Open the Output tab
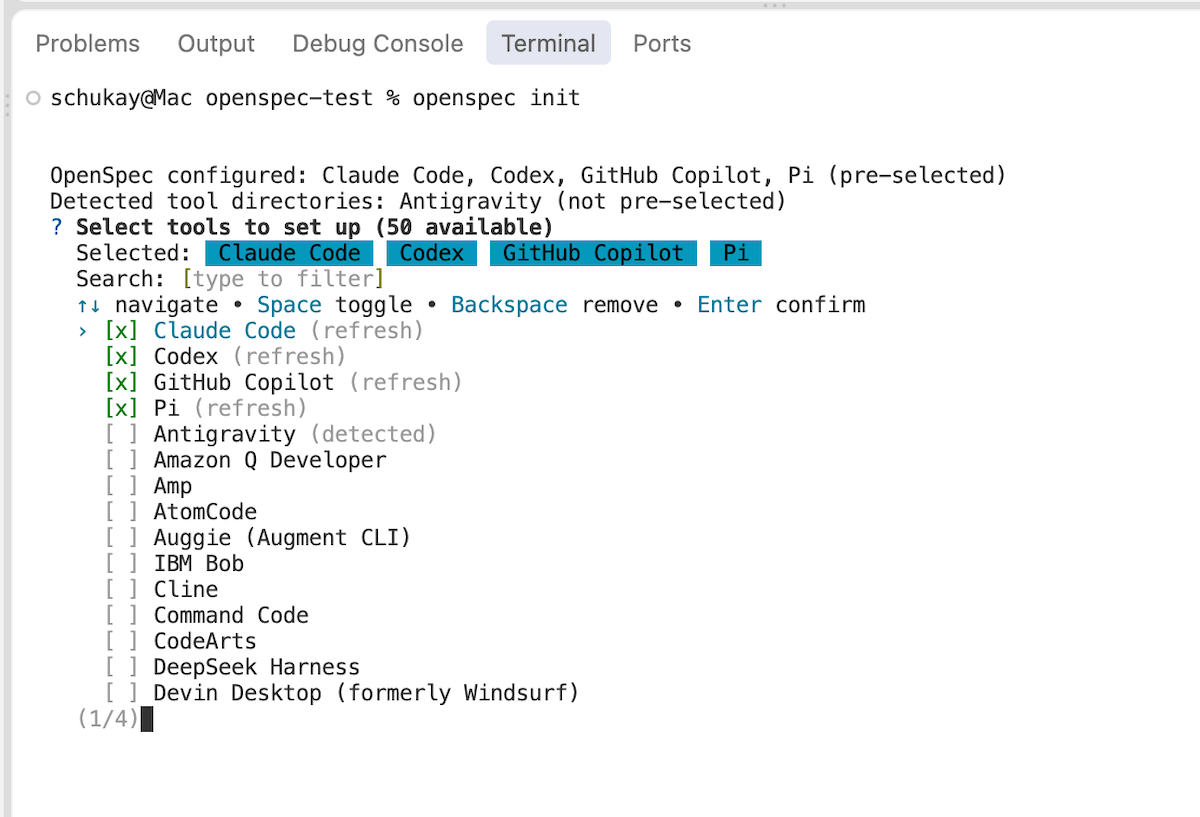1200x817 pixels. tap(216, 44)
